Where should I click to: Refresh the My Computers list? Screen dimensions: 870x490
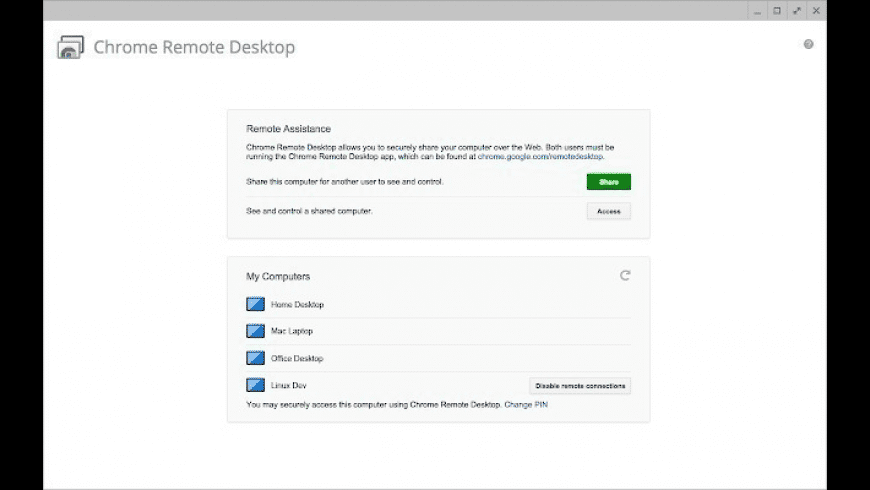(625, 276)
